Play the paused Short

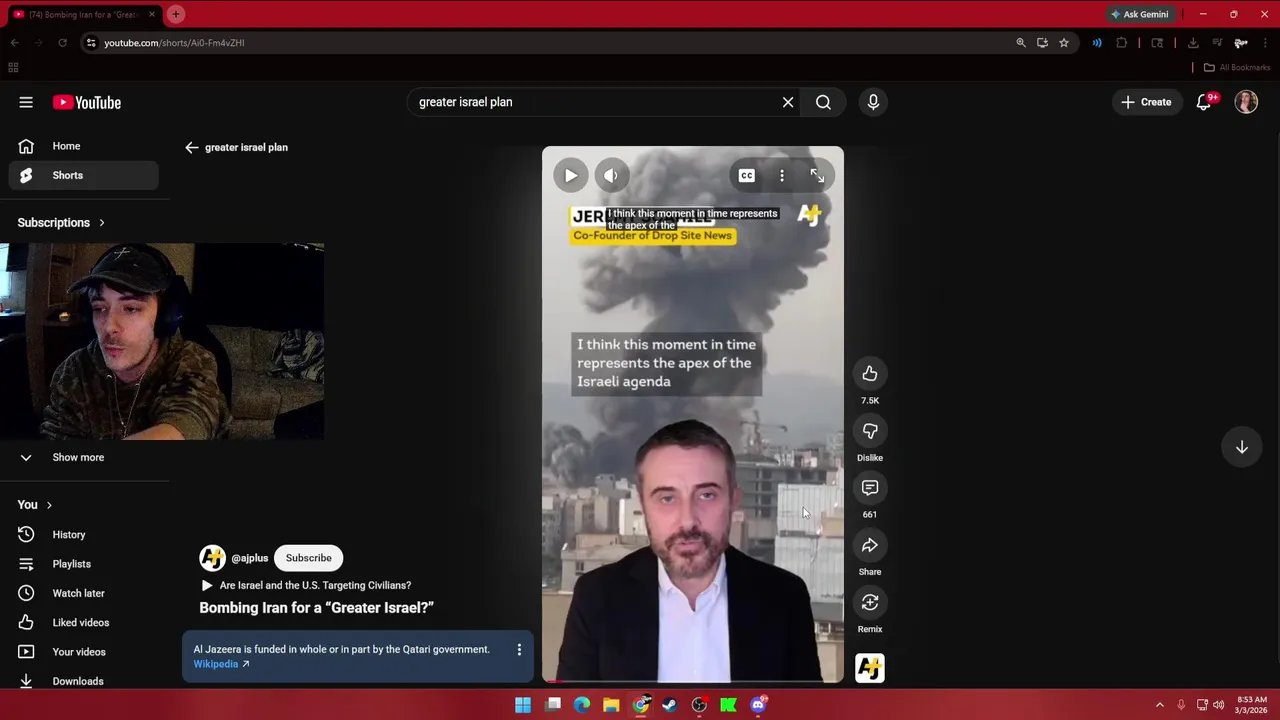point(570,175)
